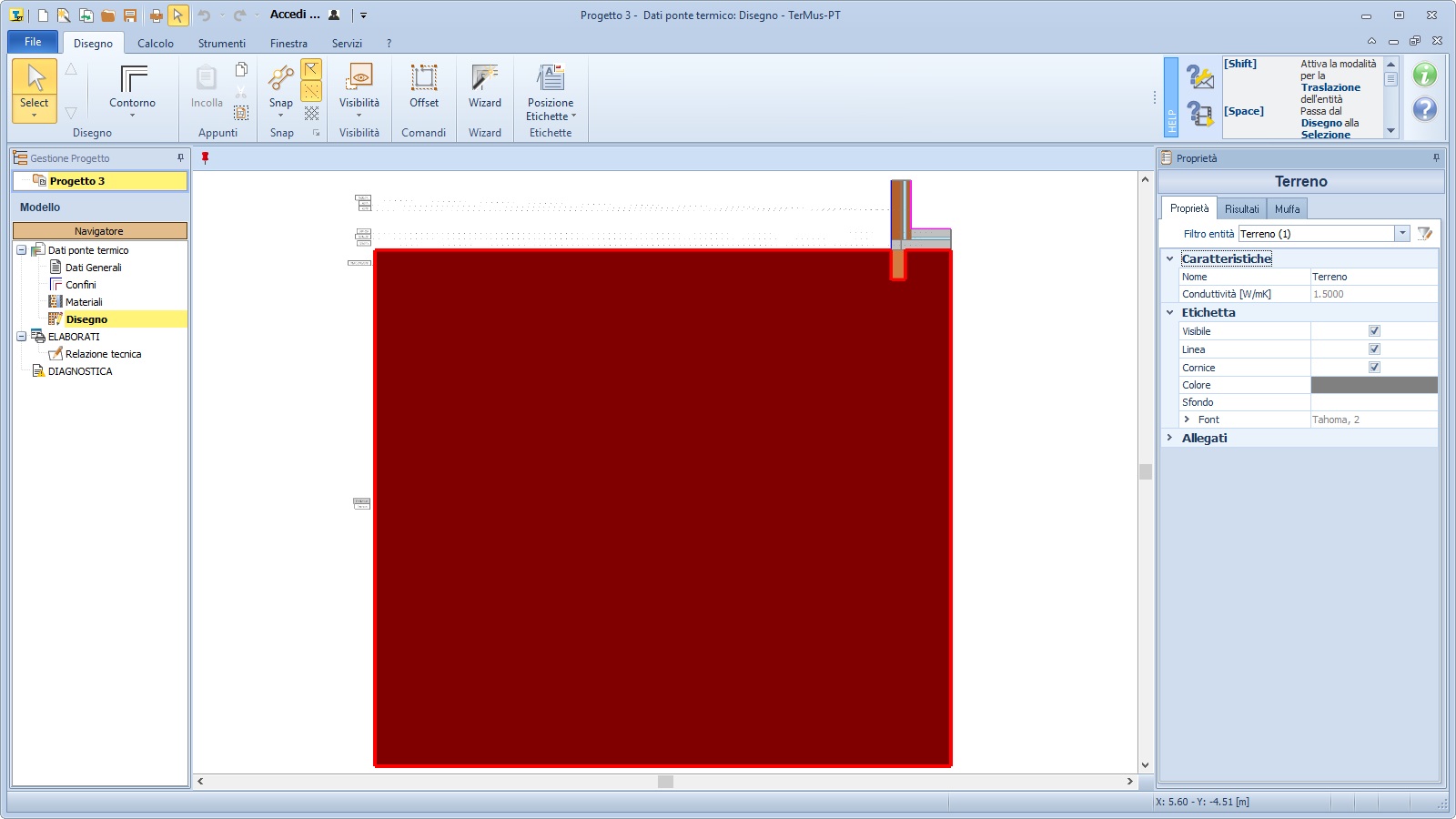Switch to the Calcolo ribbon tab
Image resolution: width=1456 pixels, height=819 pixels.
click(x=156, y=43)
